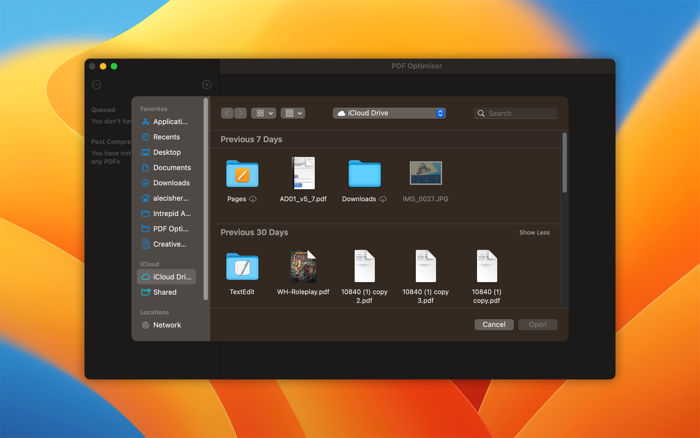Click the Cancel button
700x438 pixels.
494,325
